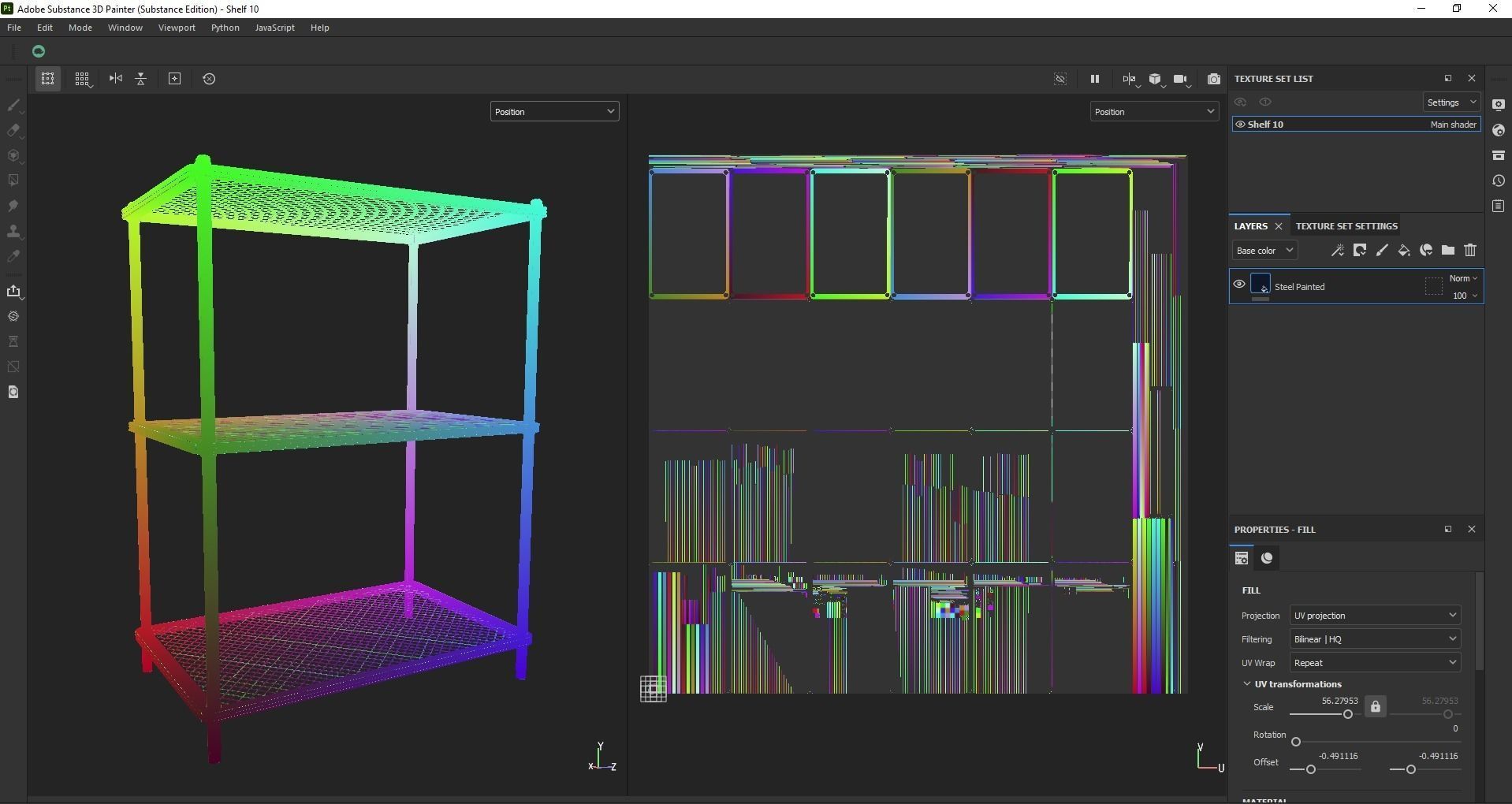
Task: Select the Projection tool
Action: point(13,155)
